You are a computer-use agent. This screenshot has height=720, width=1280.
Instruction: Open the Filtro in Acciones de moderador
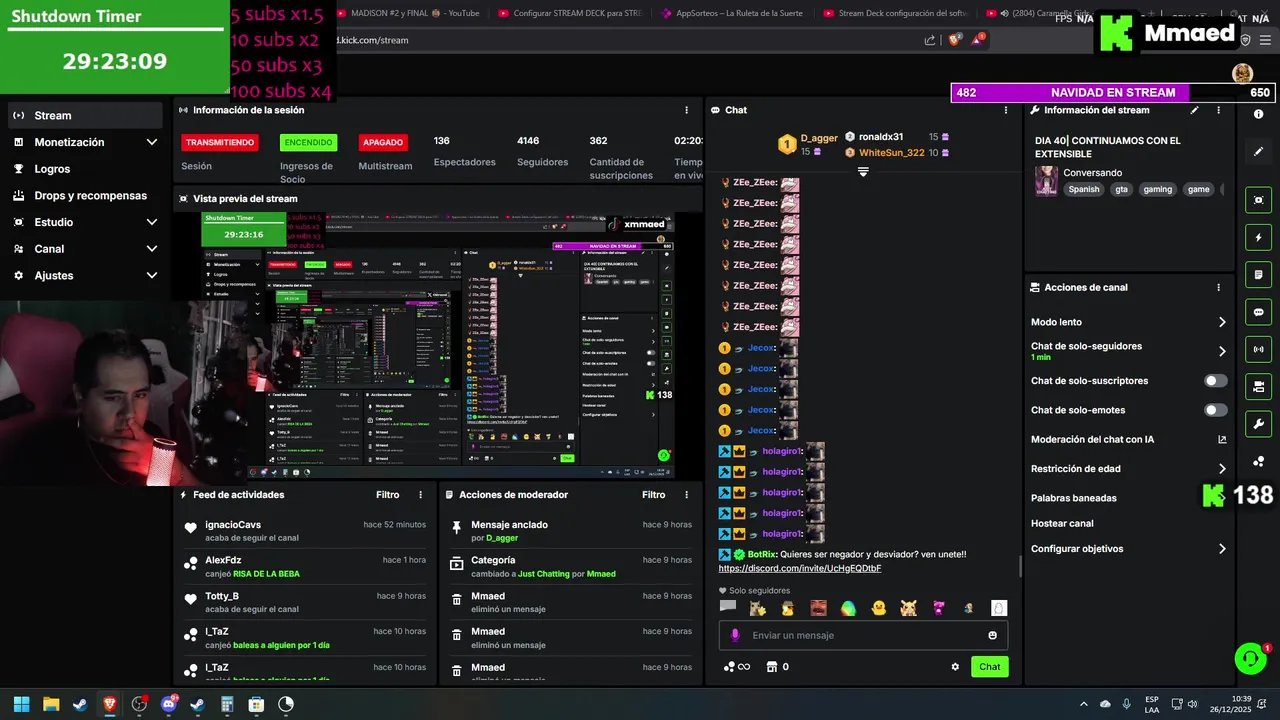tap(653, 495)
